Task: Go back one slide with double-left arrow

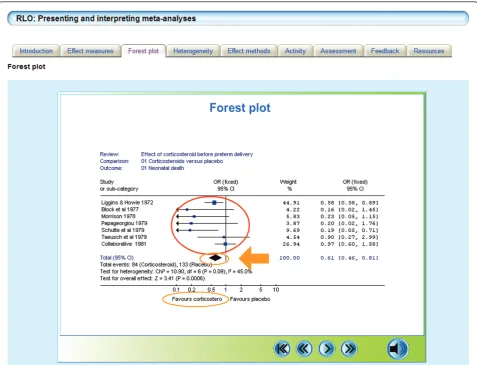Action: tap(304, 349)
